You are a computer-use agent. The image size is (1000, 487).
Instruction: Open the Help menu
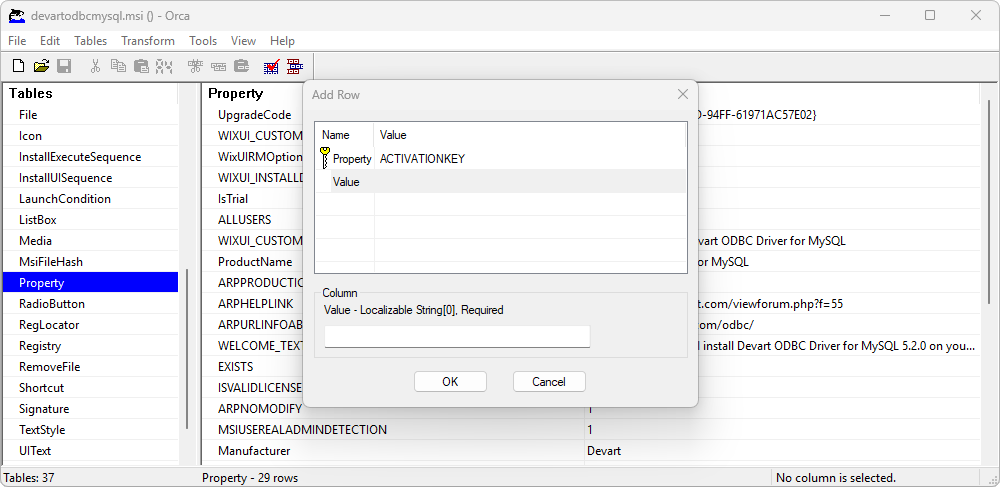click(x=282, y=41)
